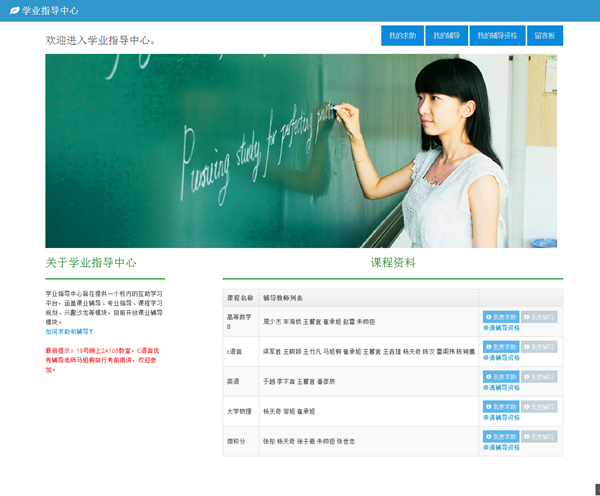Click 我要辅导 for 高等数学B
This screenshot has width=600, height=496.
[539, 317]
